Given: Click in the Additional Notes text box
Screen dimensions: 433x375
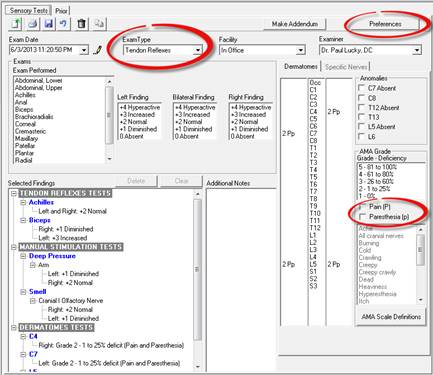Looking at the screenshot, I should pos(241,280).
